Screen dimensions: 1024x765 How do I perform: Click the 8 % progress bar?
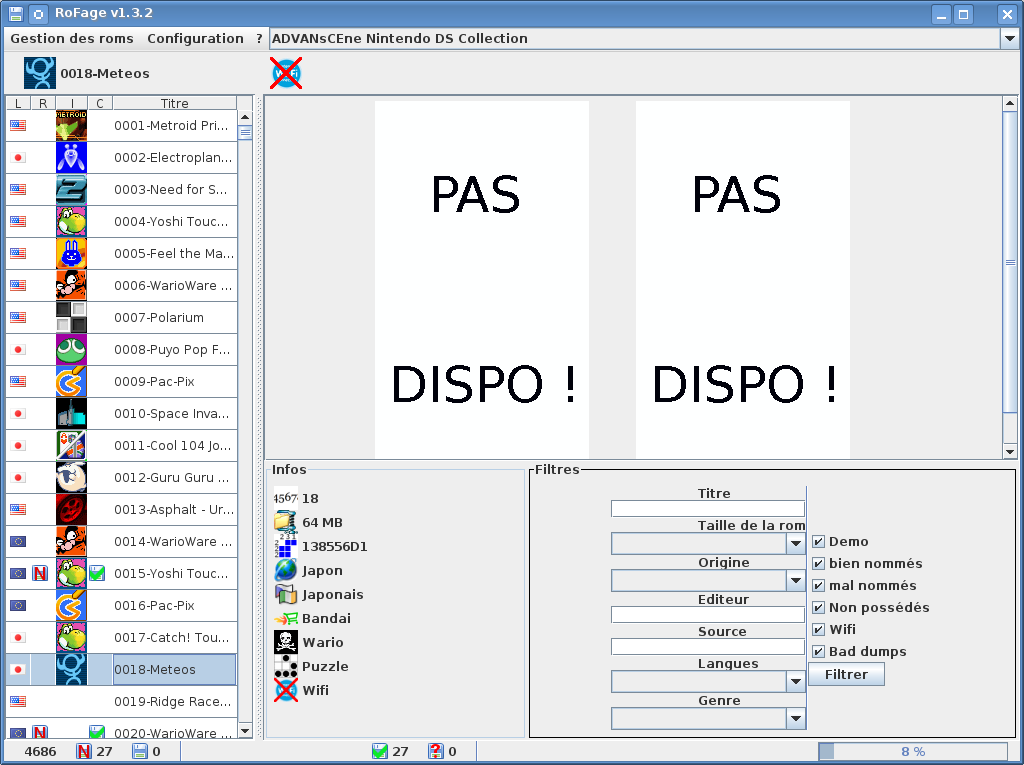pyautogui.click(x=913, y=751)
